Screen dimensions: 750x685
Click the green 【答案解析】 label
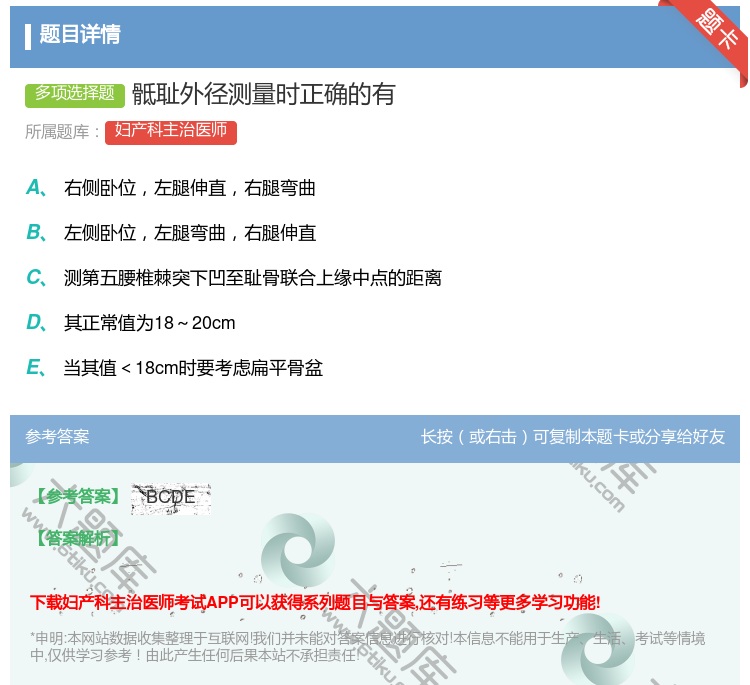point(79,539)
